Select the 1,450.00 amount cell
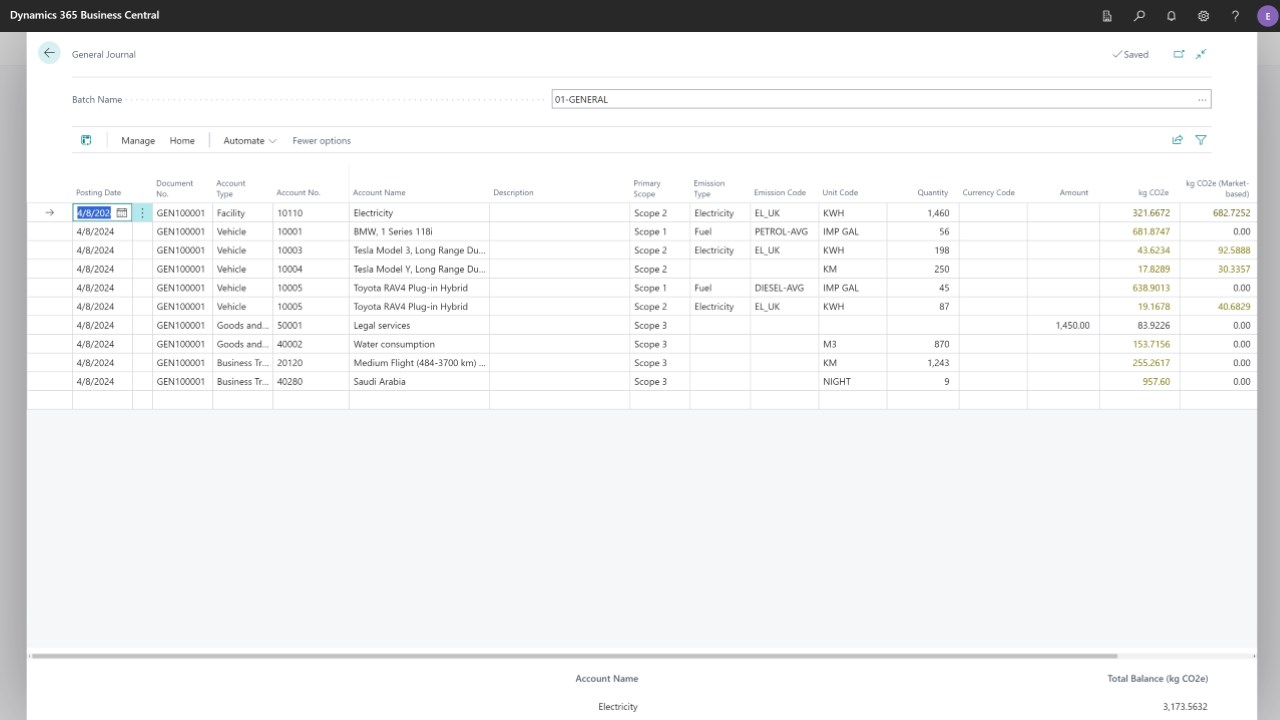Image resolution: width=1280 pixels, height=720 pixels. pos(1063,325)
